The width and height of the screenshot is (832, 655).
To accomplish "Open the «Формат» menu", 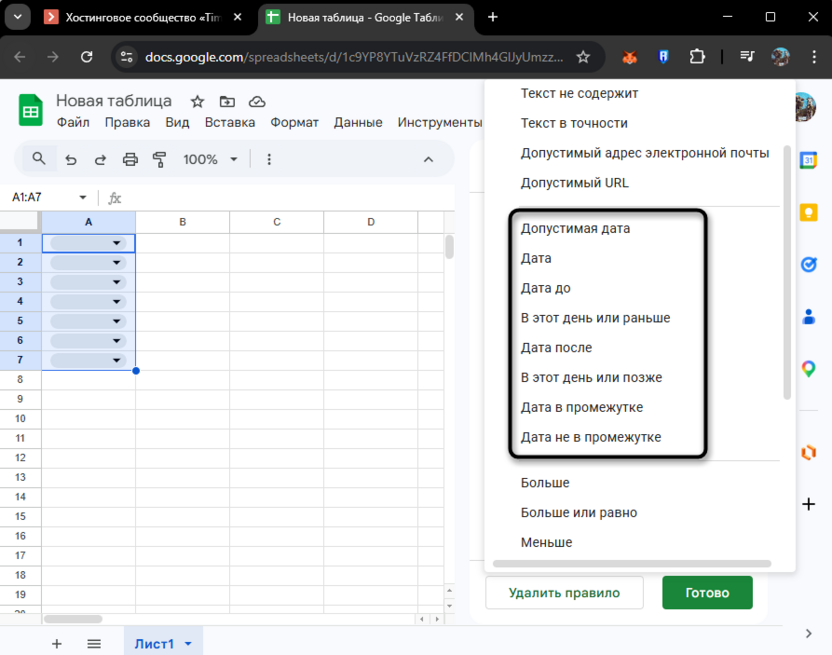I will pos(294,122).
